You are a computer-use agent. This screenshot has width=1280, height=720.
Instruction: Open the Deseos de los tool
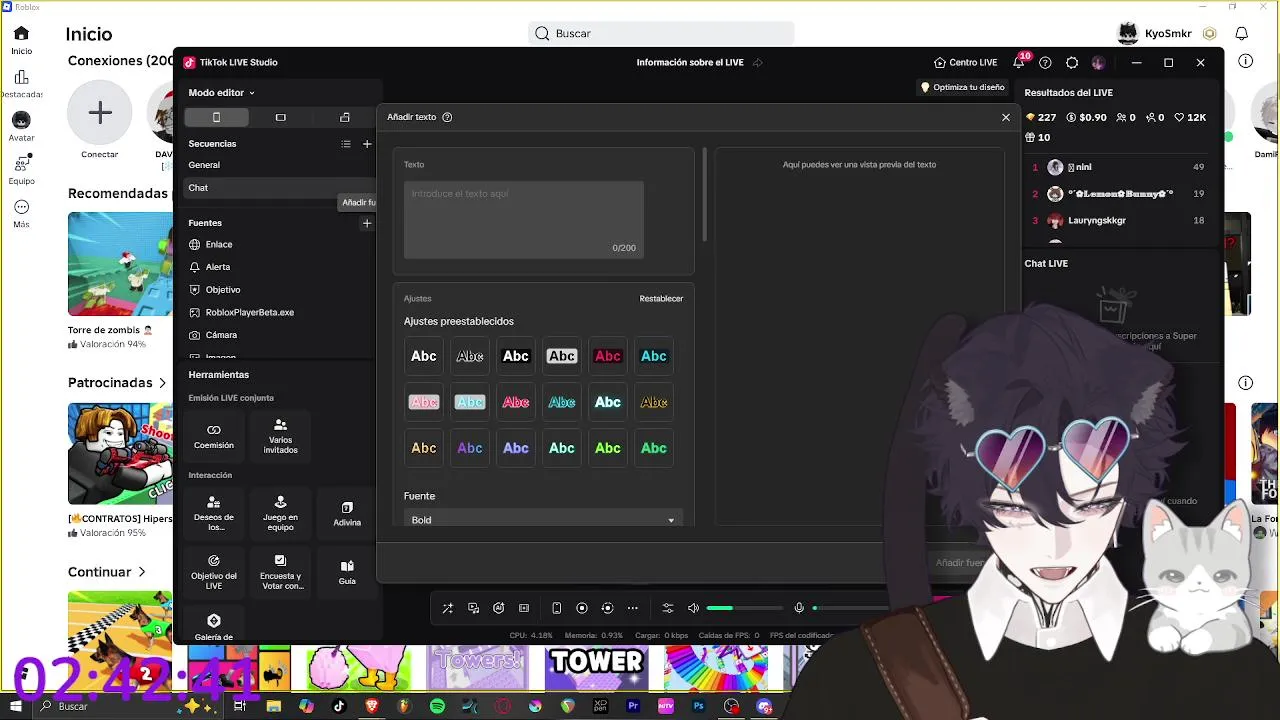[x=214, y=513]
